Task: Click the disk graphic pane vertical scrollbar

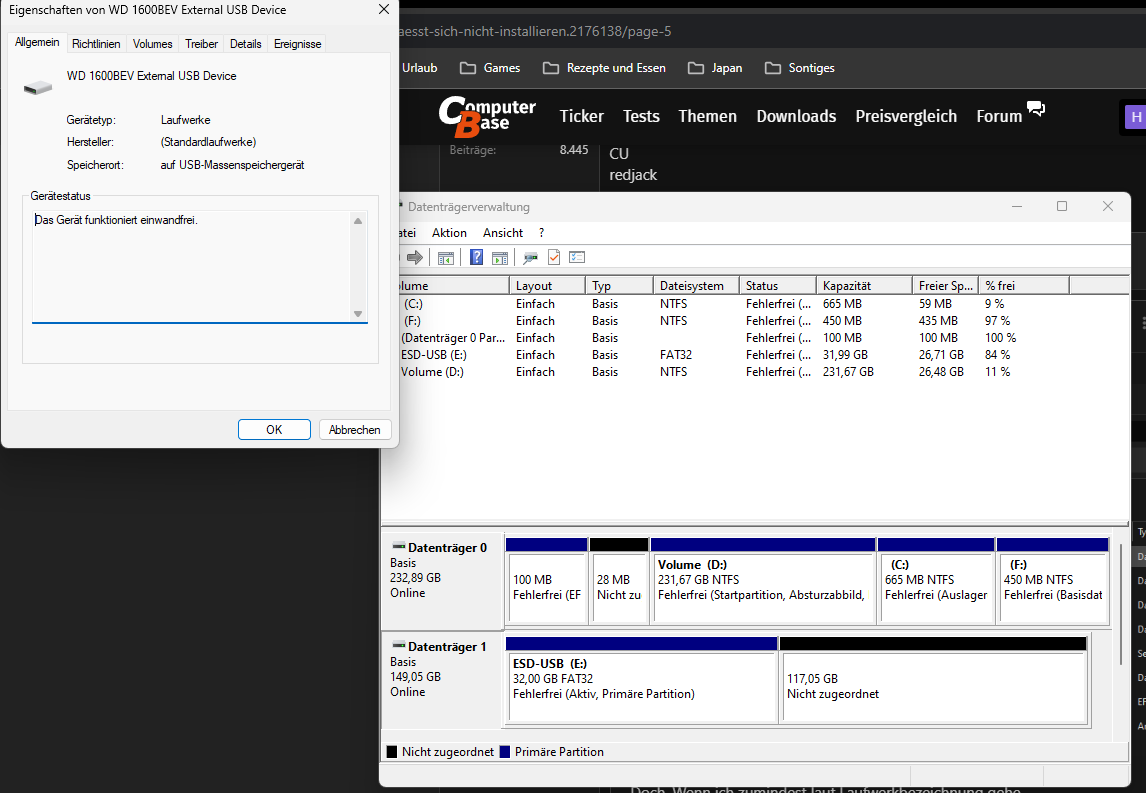Action: tap(1122, 603)
